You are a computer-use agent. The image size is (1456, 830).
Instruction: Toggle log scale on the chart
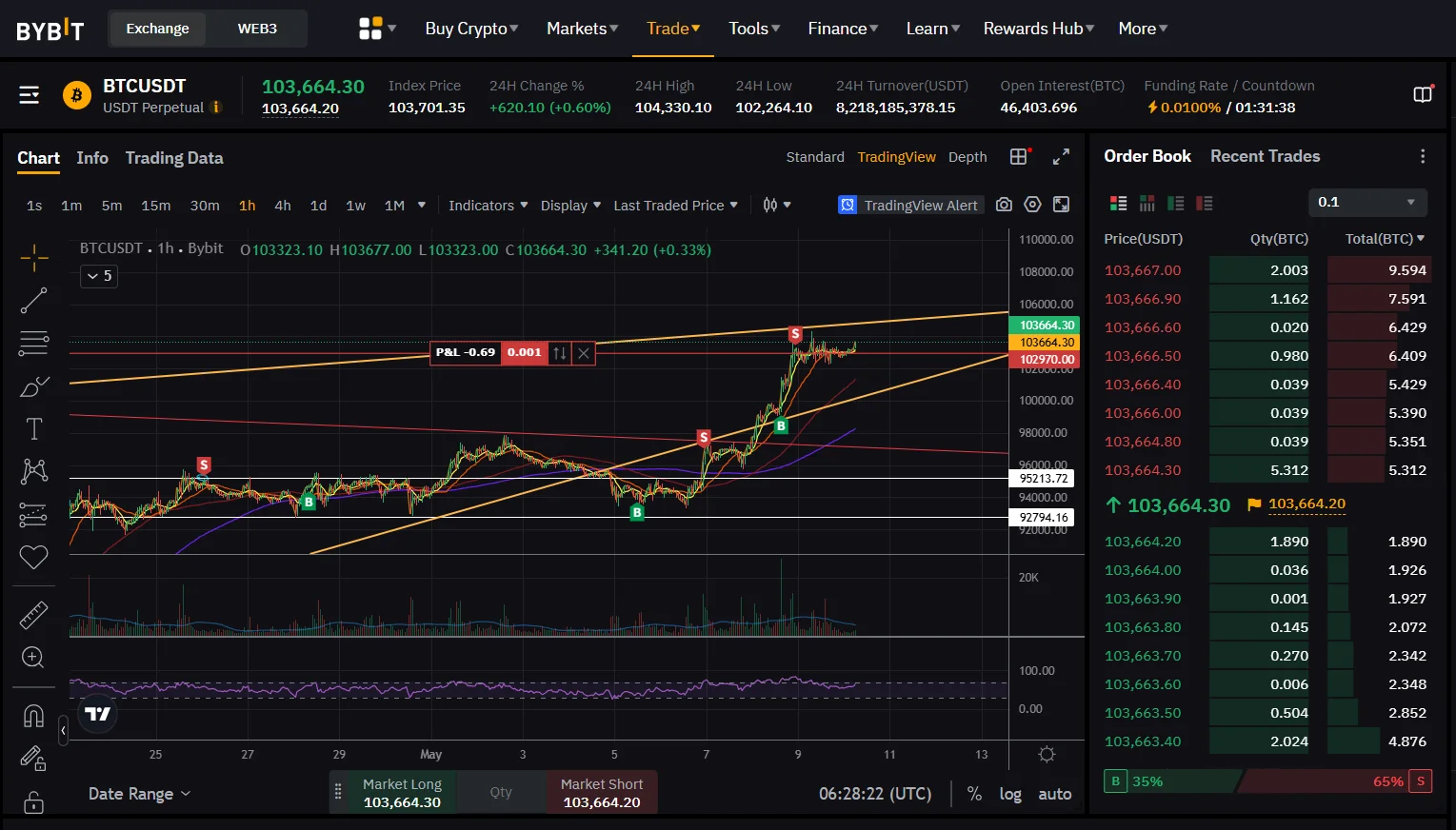pyautogui.click(x=1010, y=794)
